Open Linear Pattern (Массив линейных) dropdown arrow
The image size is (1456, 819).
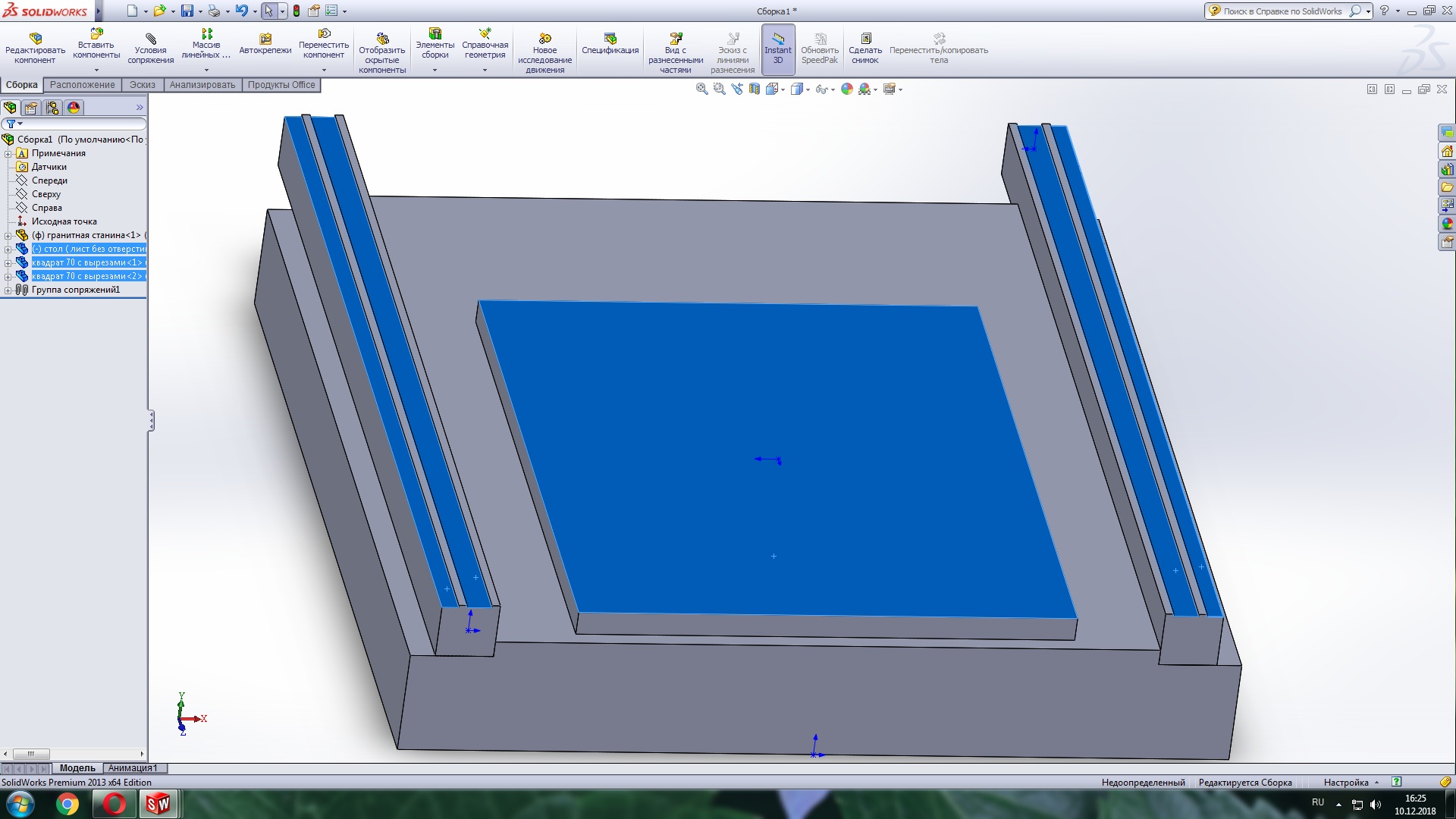pyautogui.click(x=206, y=71)
